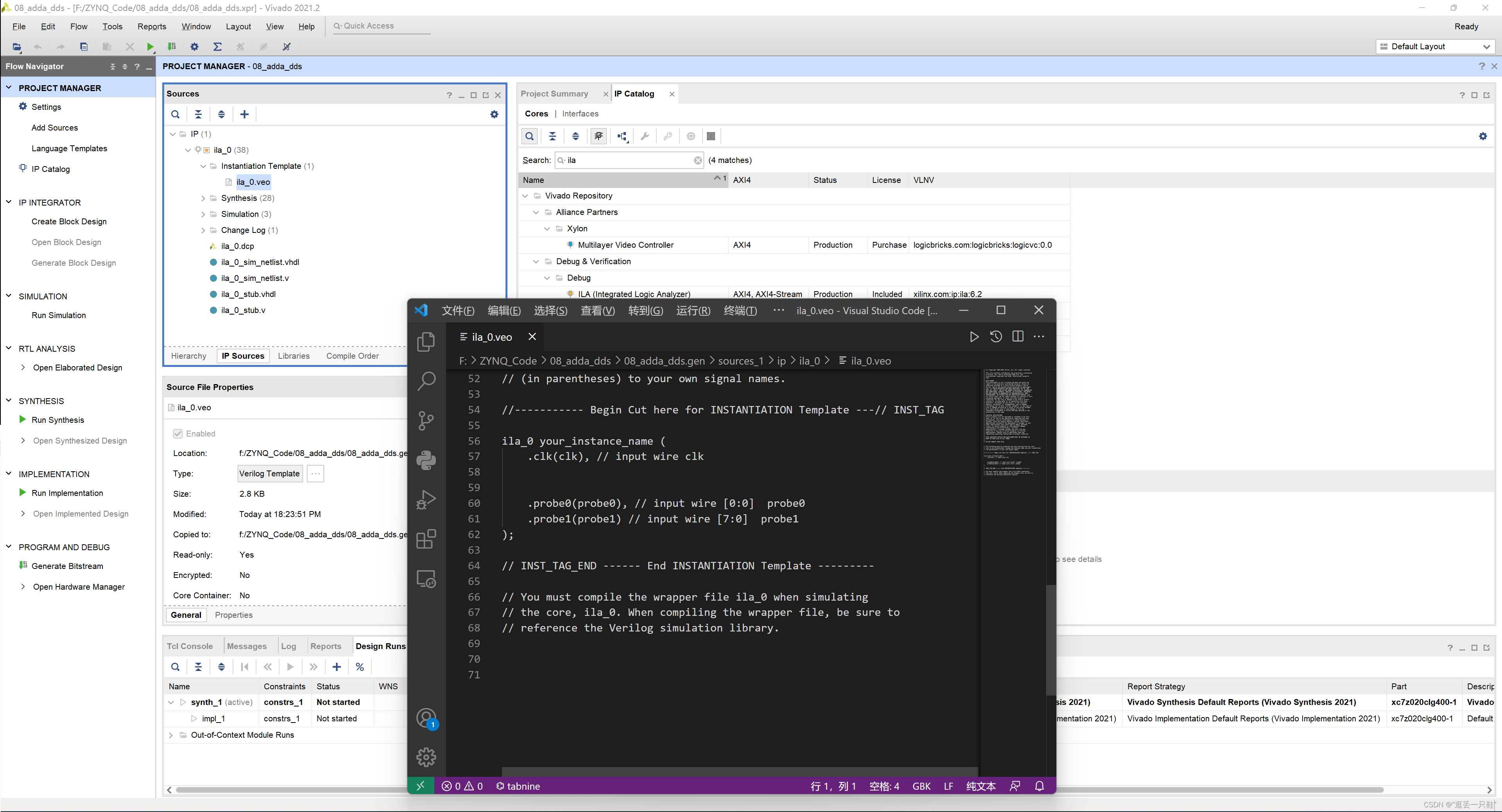Open VS Code Extensions view
1502x812 pixels.
click(x=426, y=539)
